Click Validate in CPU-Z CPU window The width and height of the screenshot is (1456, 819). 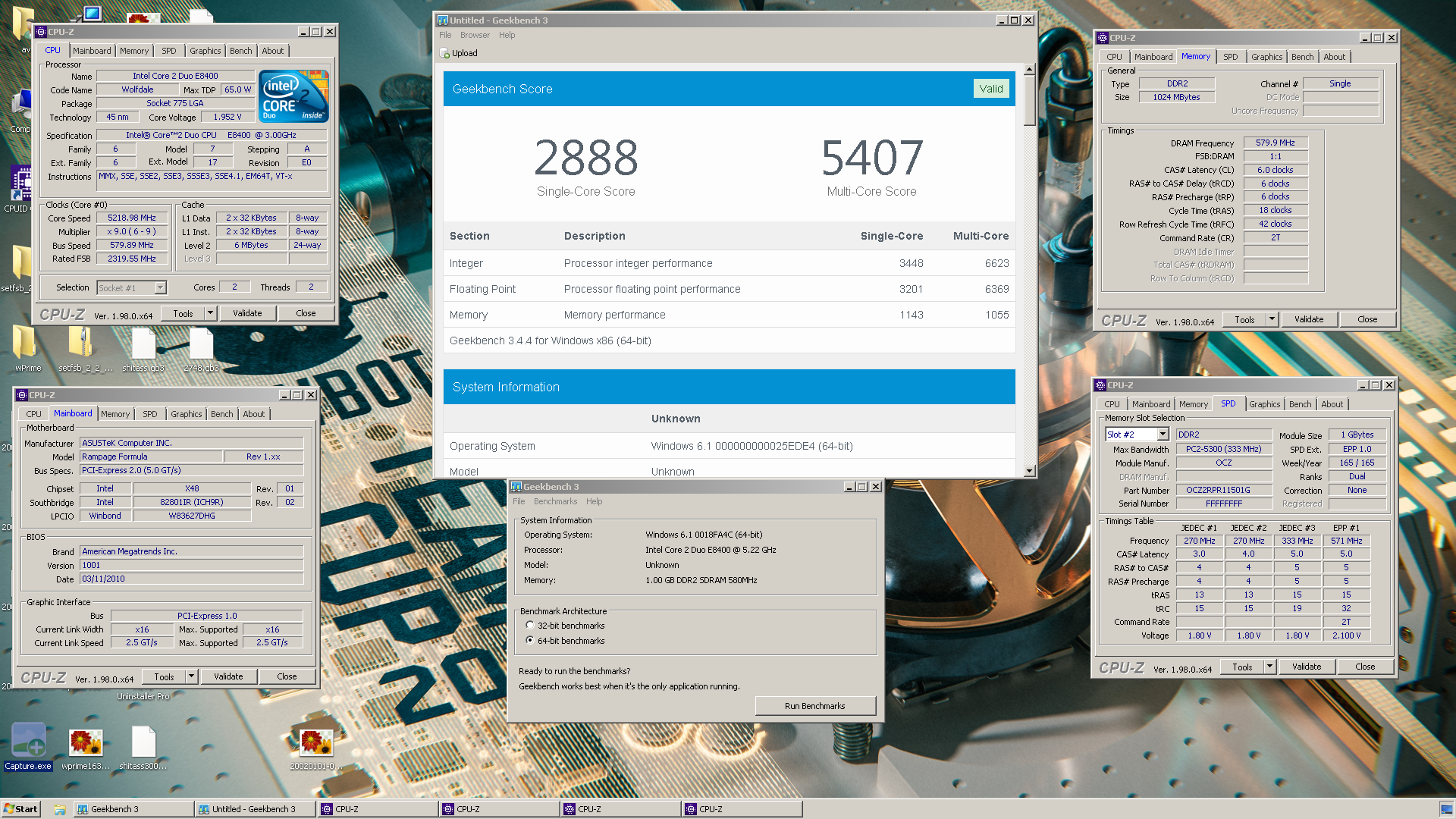247,313
